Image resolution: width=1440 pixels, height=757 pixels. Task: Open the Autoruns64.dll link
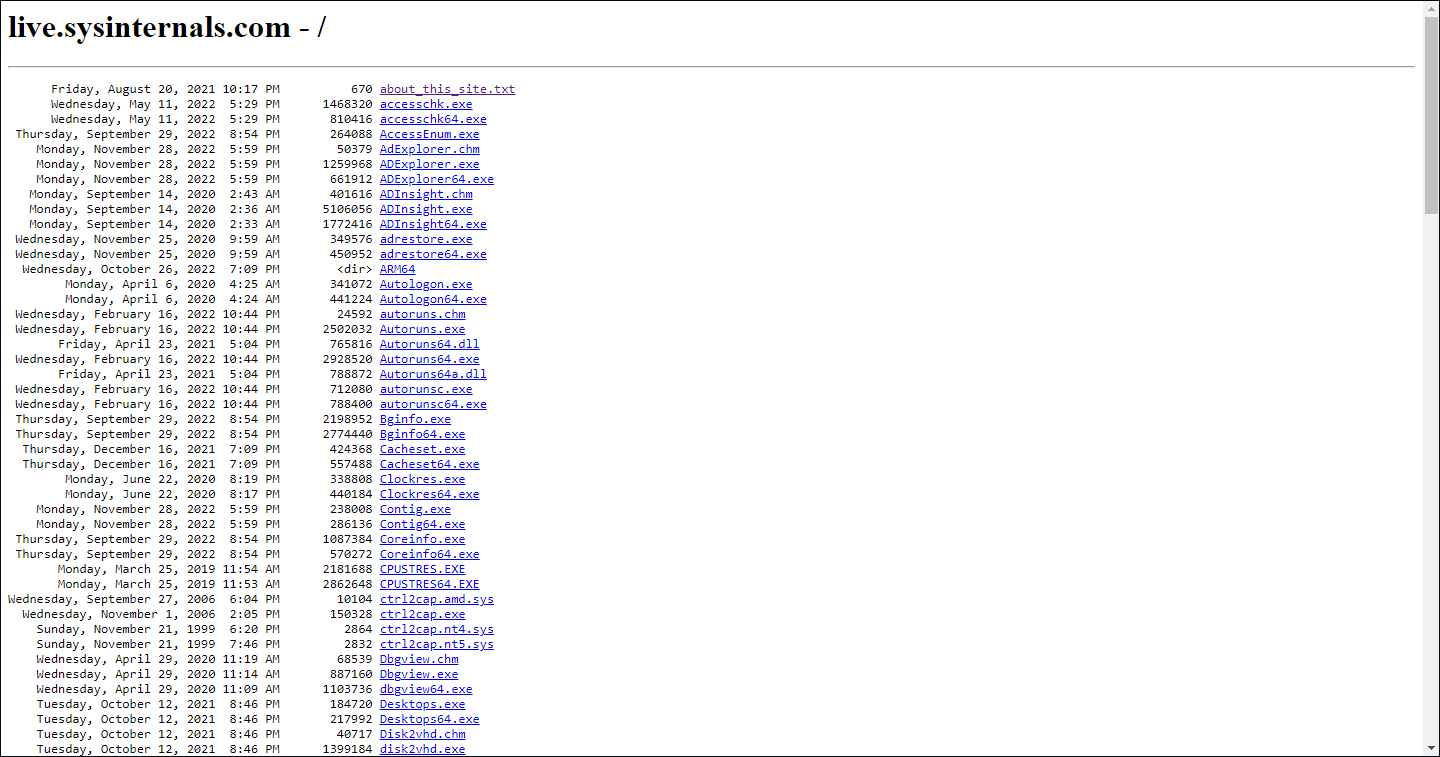(x=428, y=343)
